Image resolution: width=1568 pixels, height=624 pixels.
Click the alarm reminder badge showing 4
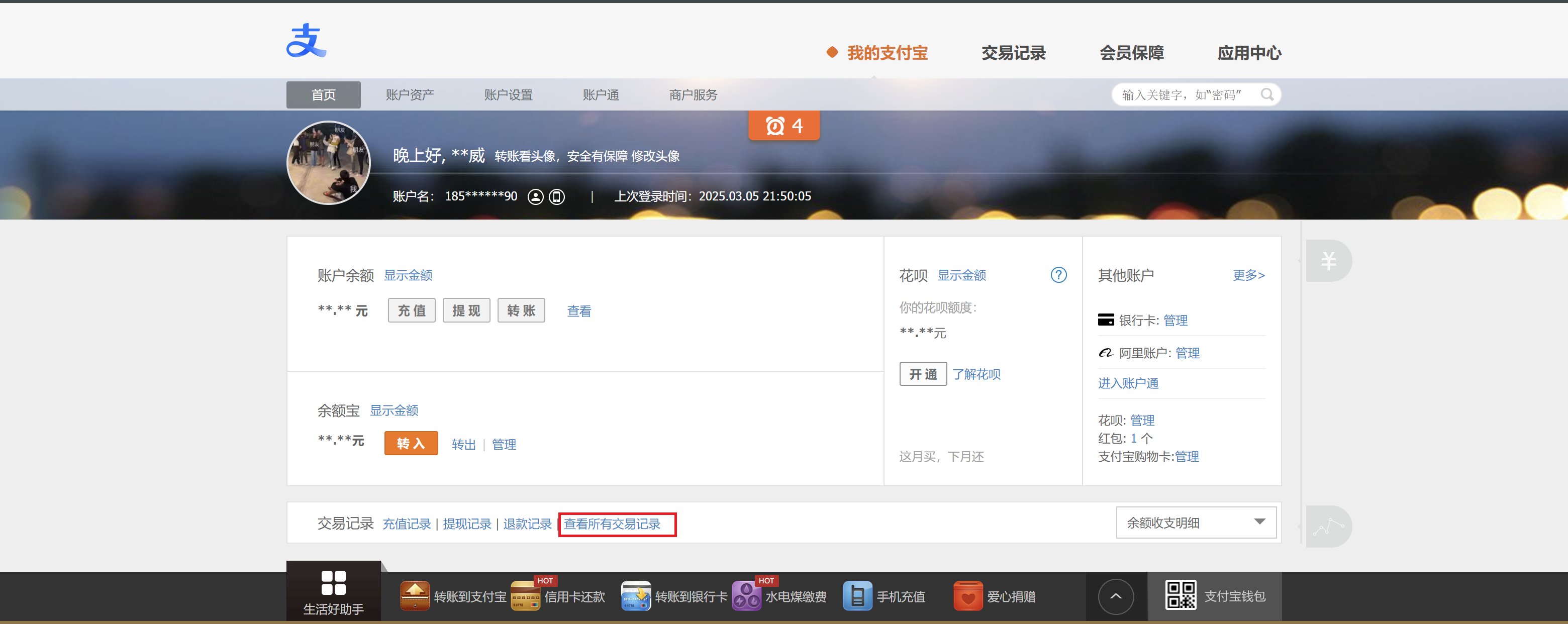pyautogui.click(x=783, y=126)
